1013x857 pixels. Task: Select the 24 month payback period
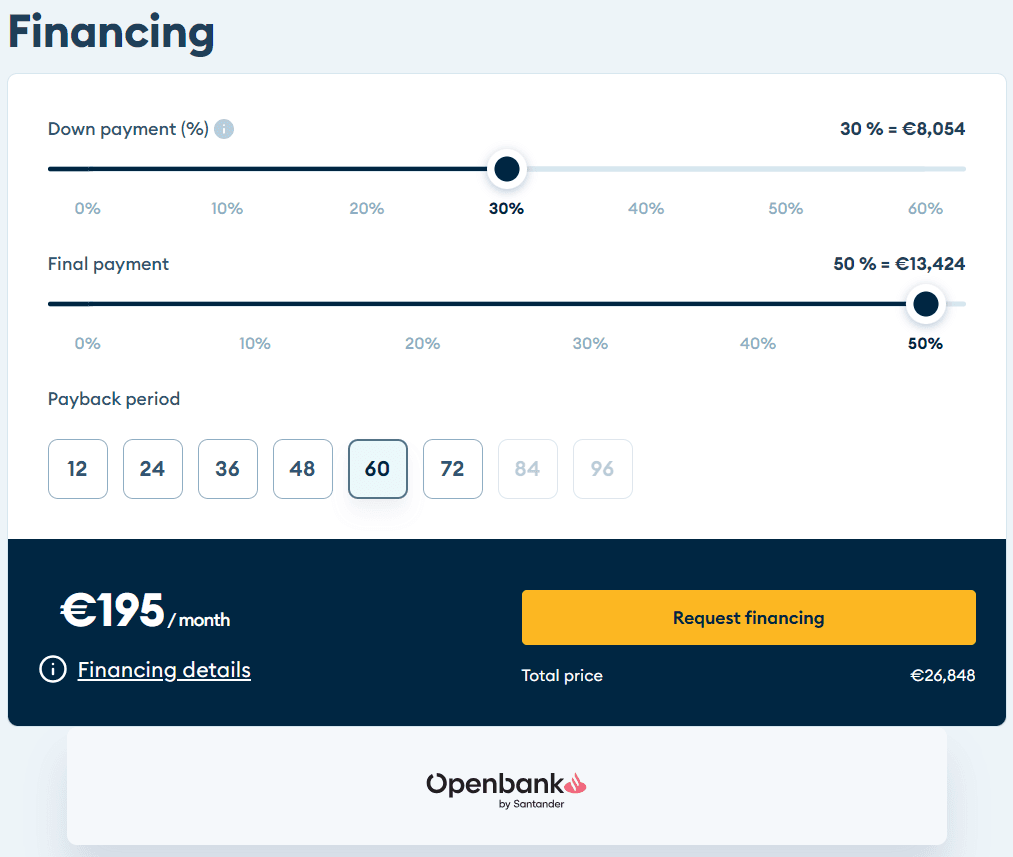point(152,469)
